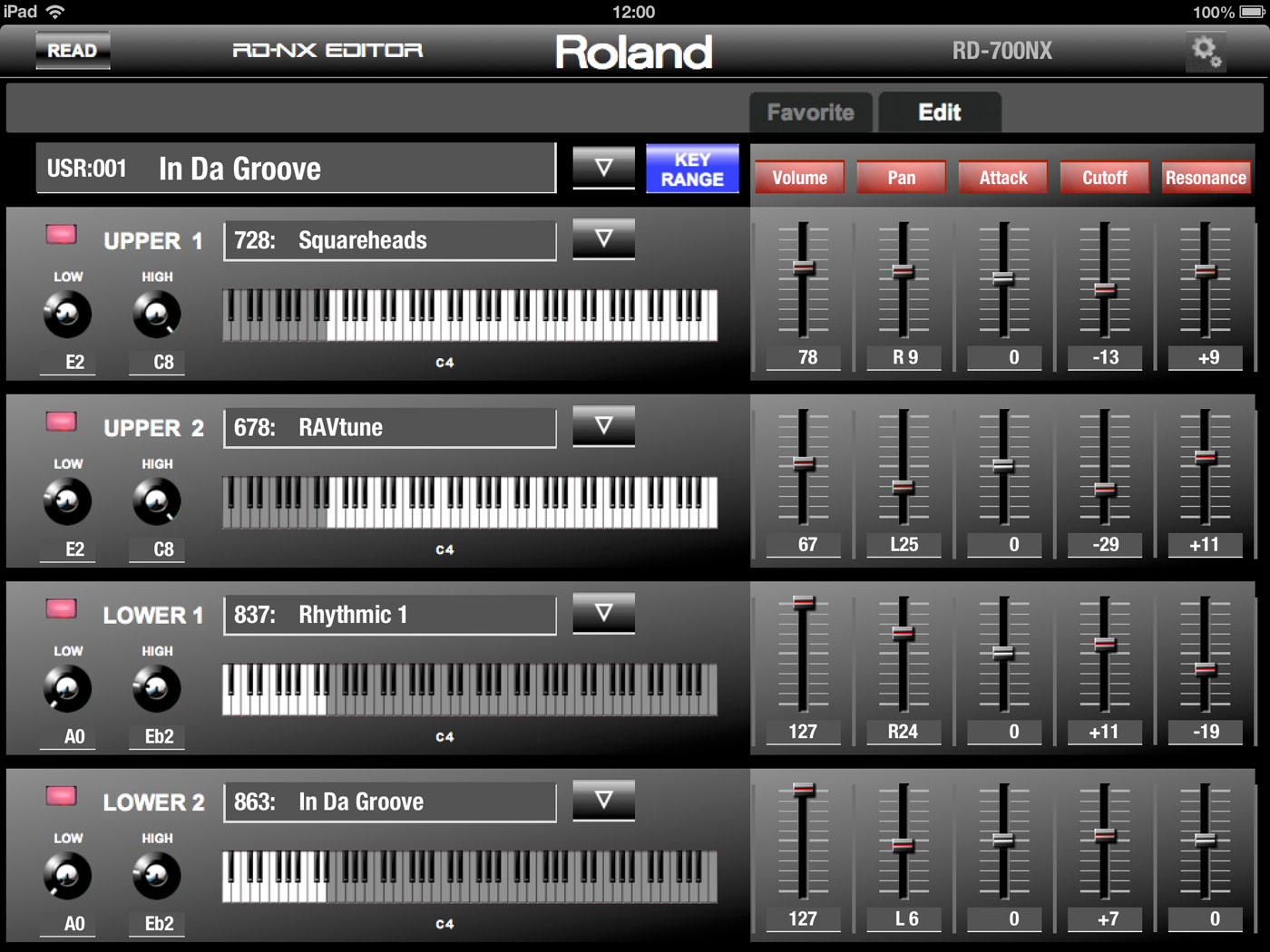
Task: Click the Resonance column button
Action: coord(1206,178)
